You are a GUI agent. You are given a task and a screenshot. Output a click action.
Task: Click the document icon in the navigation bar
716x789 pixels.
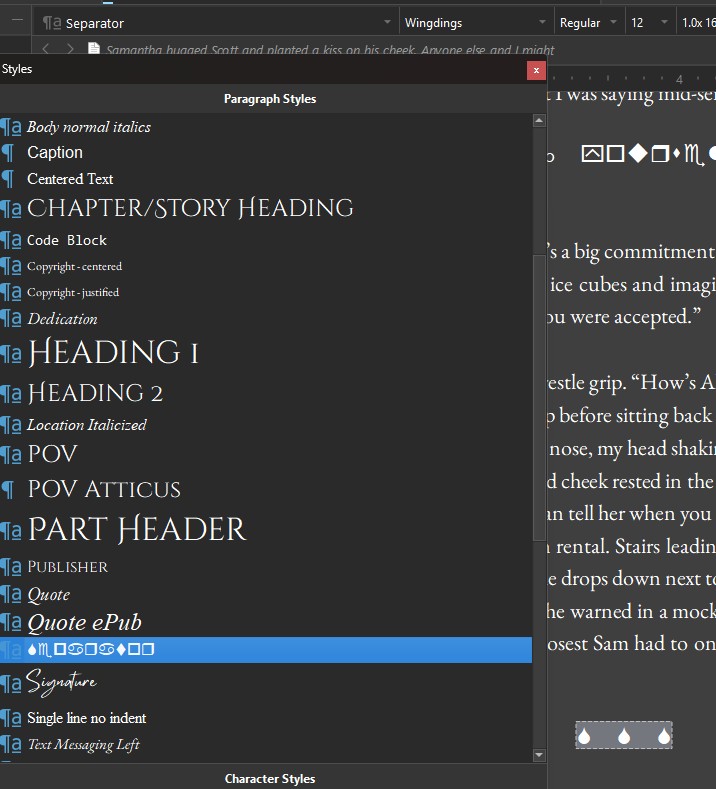point(94,49)
